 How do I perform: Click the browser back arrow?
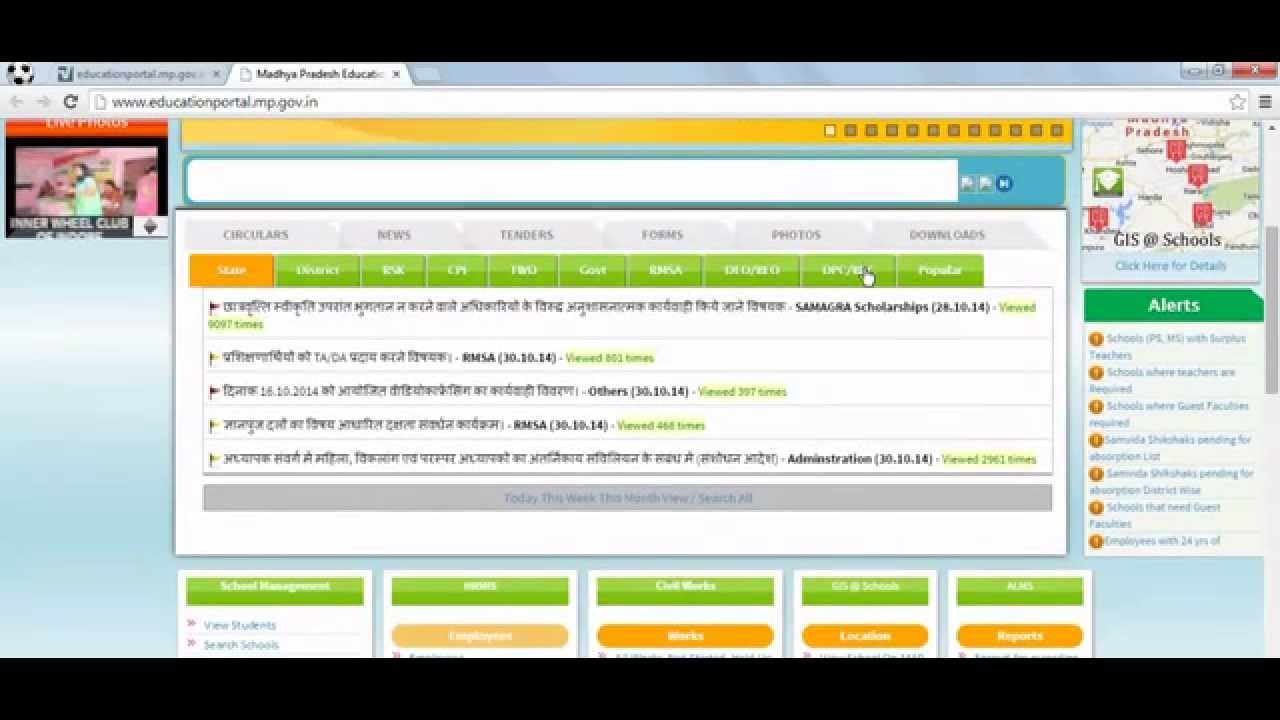click(17, 102)
